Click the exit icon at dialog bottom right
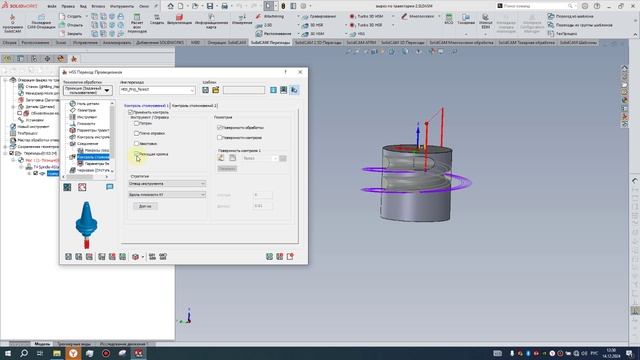The height and width of the screenshot is (360, 640). click(x=290, y=256)
